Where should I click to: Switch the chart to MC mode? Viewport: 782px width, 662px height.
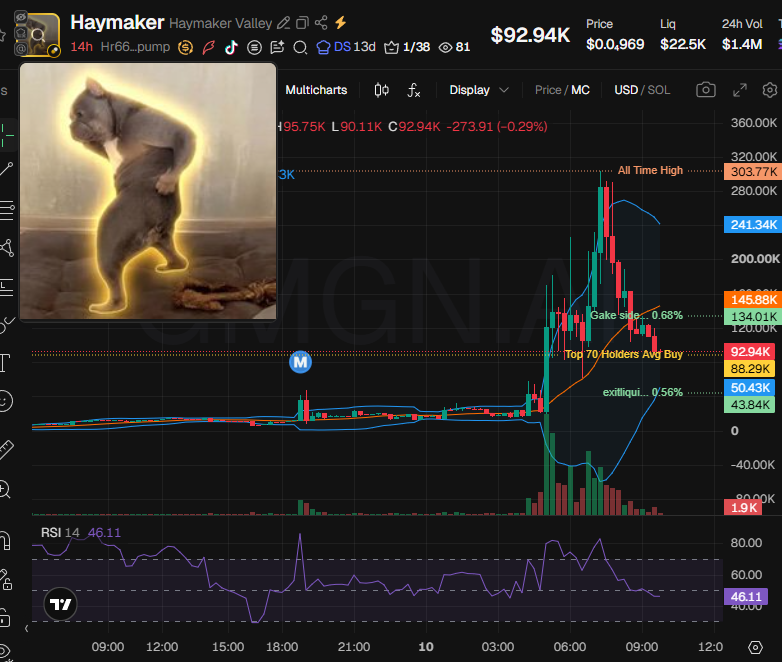pos(581,90)
